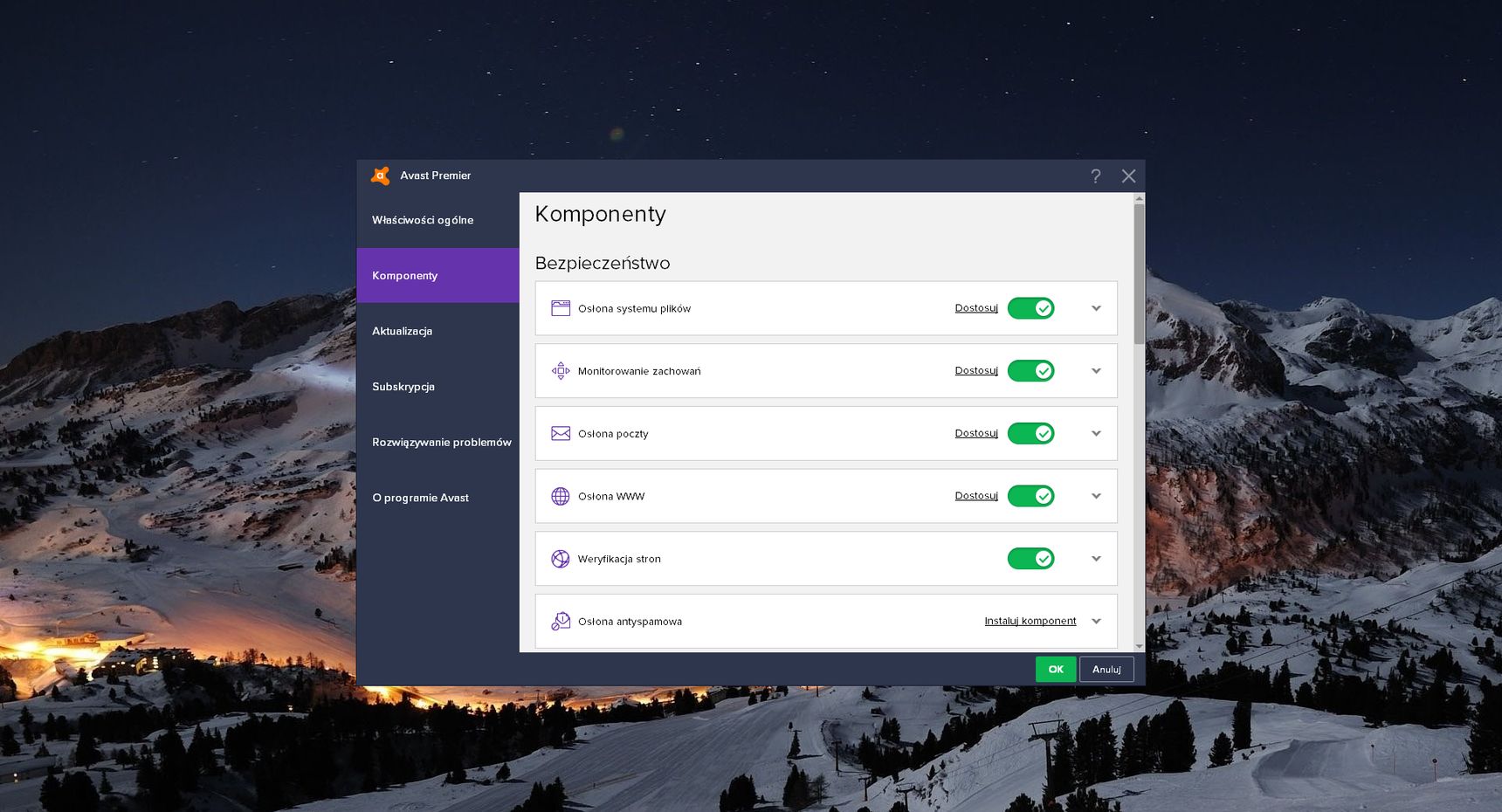Click the Anuluj button

[1106, 670]
